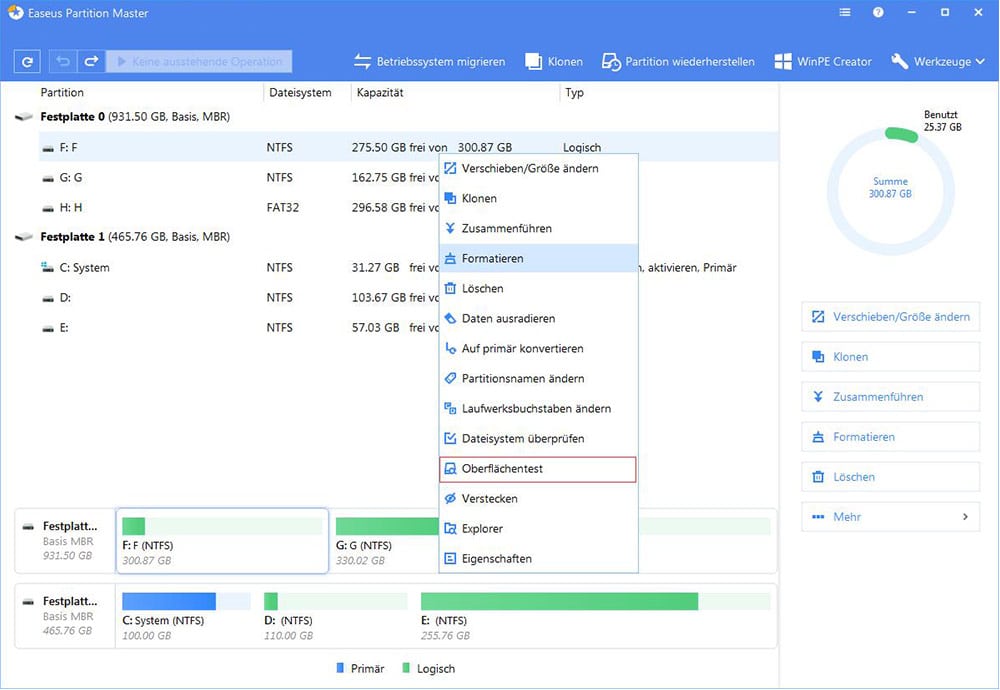Click the Klonen toolbar icon
Image resolution: width=1000 pixels, height=690 pixels.
[533, 62]
